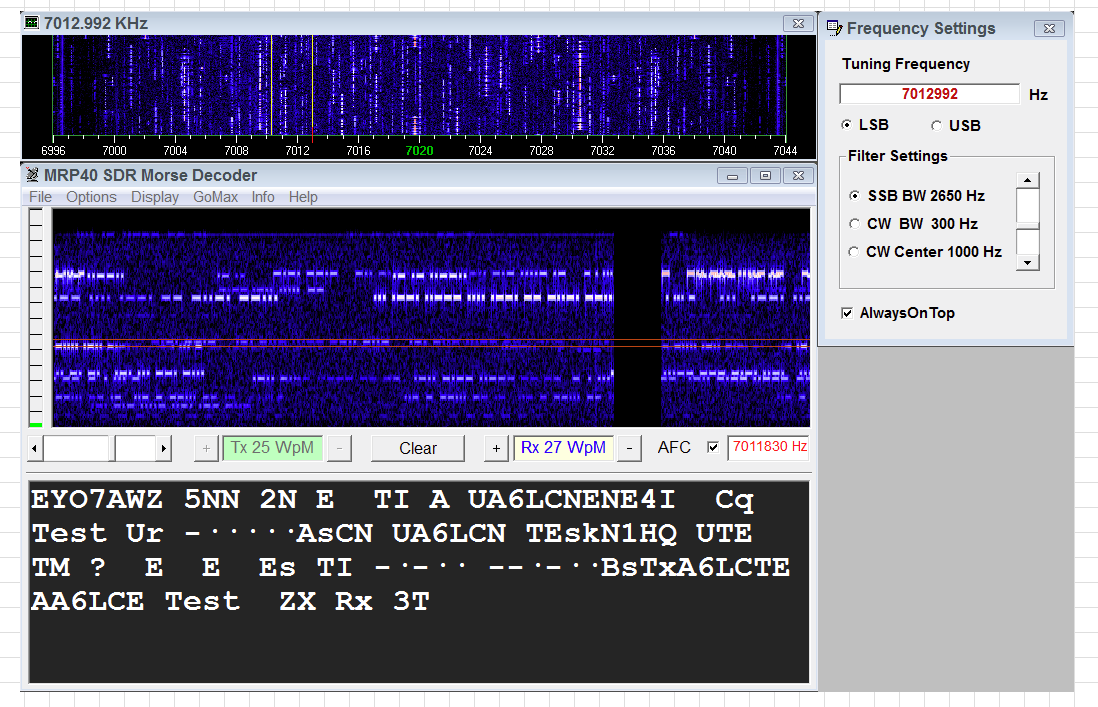Open the Options menu
Screen dimensions: 1098x707
coord(91,197)
